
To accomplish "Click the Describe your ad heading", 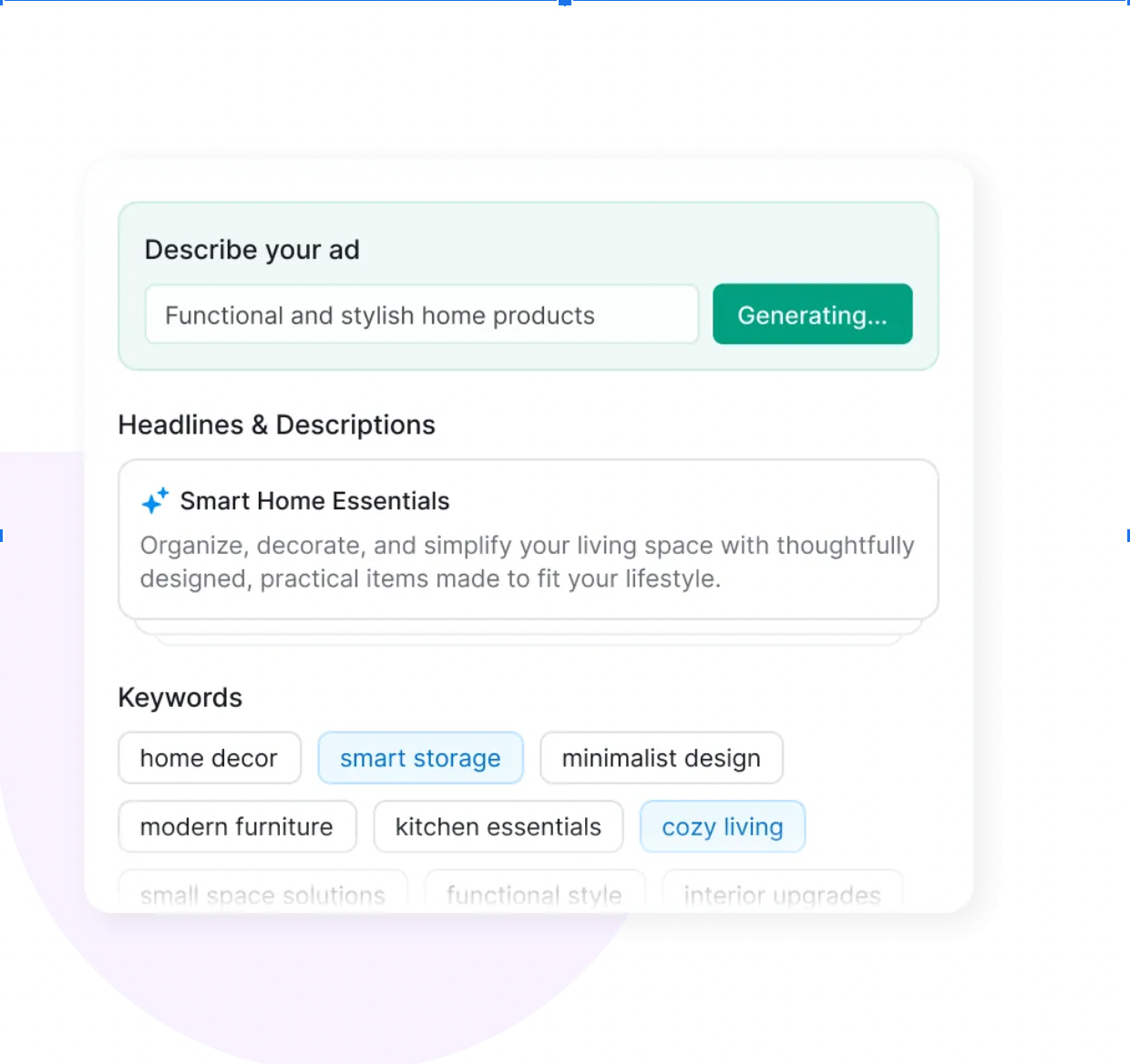I will click(252, 250).
